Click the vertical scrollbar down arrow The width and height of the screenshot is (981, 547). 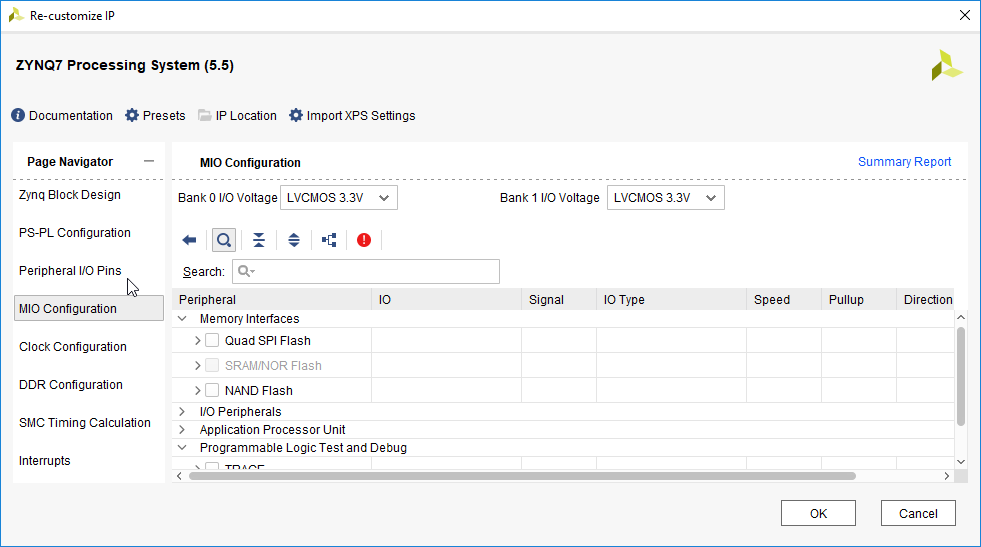[x=961, y=462]
